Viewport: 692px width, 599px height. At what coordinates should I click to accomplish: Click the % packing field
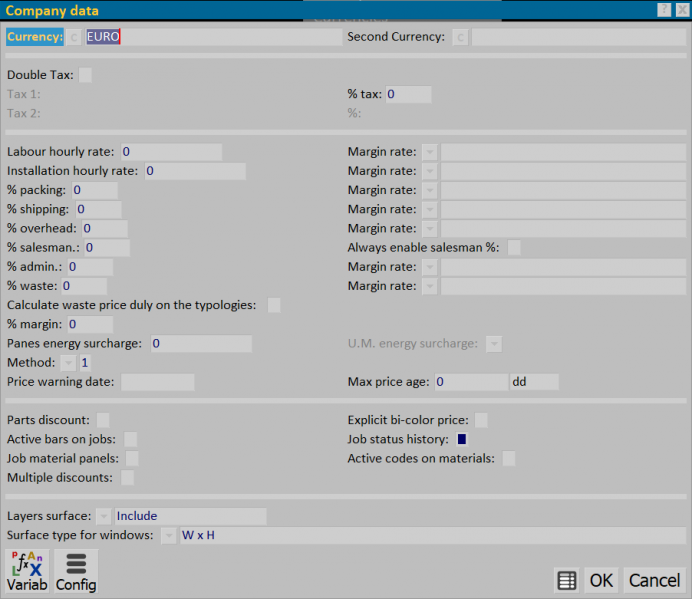tap(95, 190)
